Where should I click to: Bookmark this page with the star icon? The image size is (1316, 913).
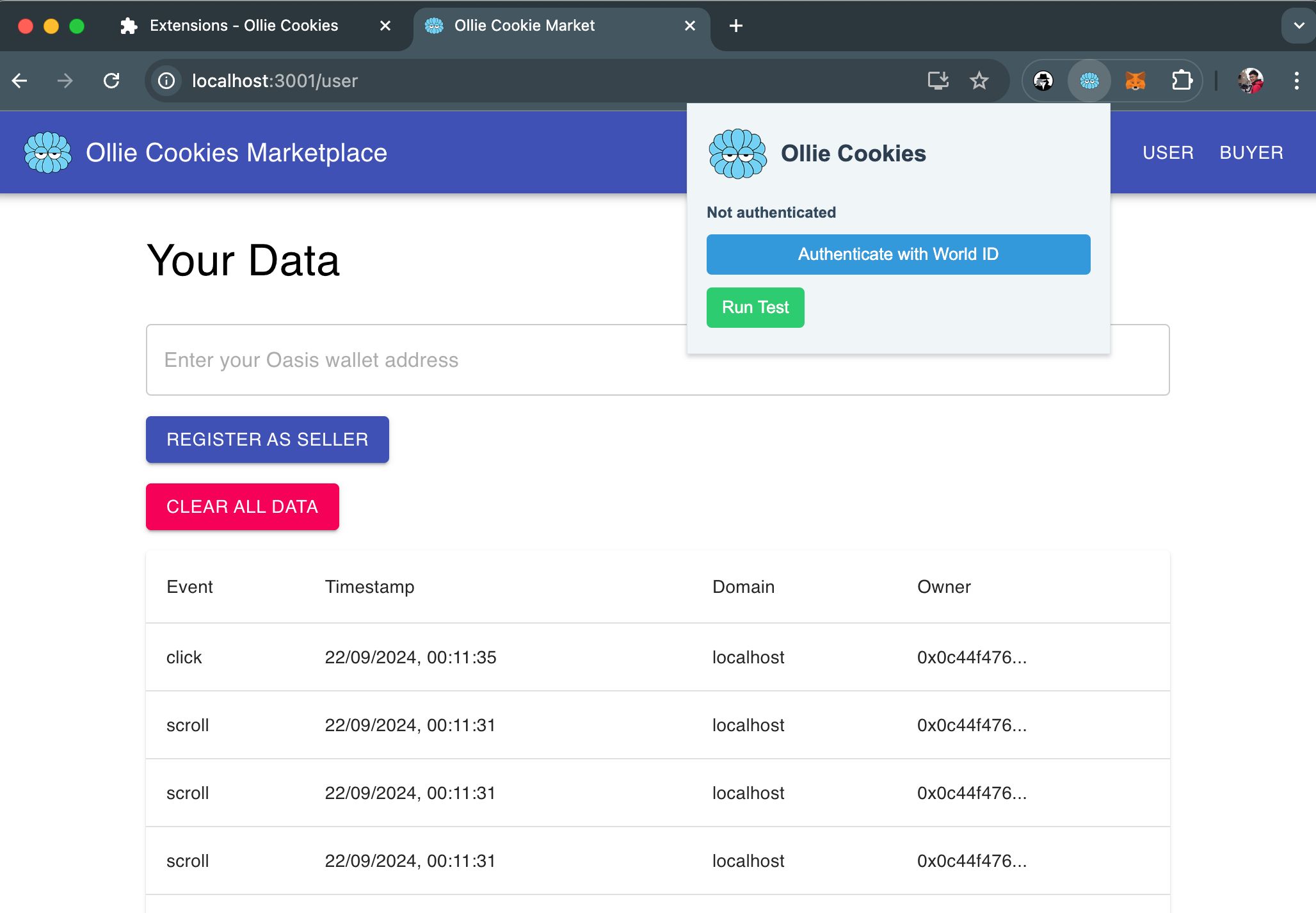[979, 81]
